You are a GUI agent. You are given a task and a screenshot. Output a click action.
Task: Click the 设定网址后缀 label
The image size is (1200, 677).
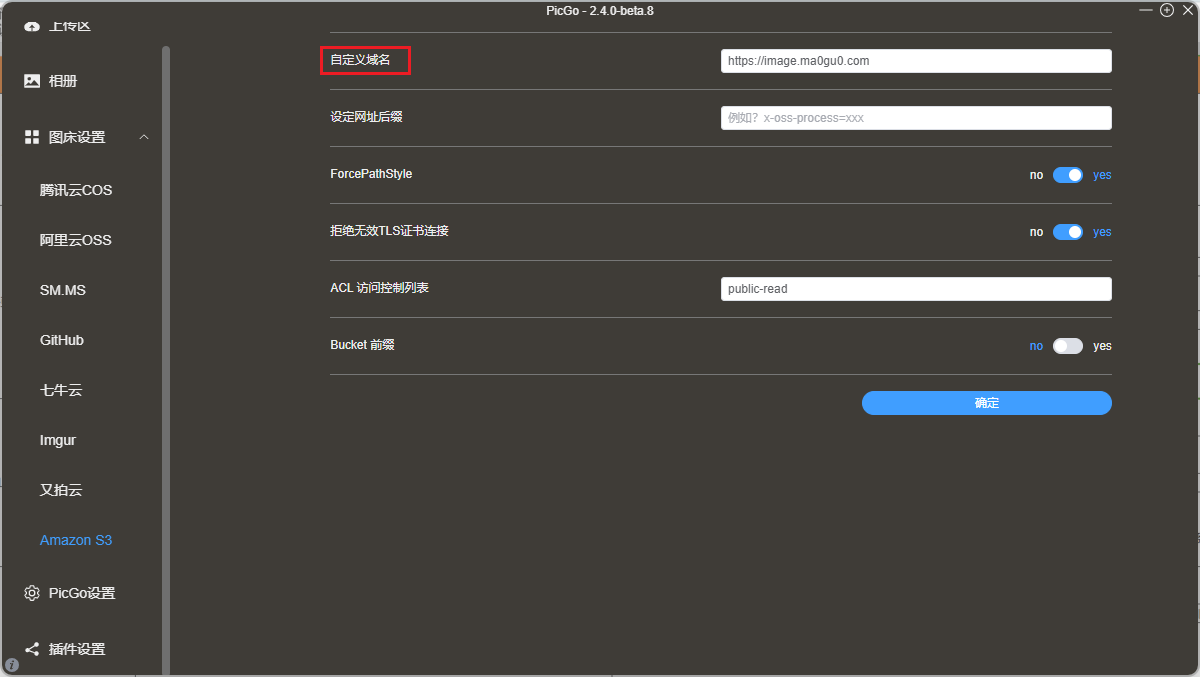(366, 117)
